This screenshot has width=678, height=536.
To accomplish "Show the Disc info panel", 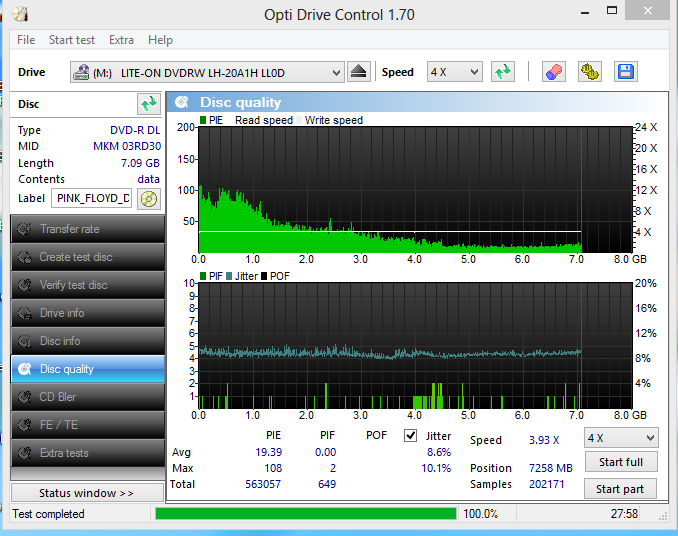I will tap(88, 341).
